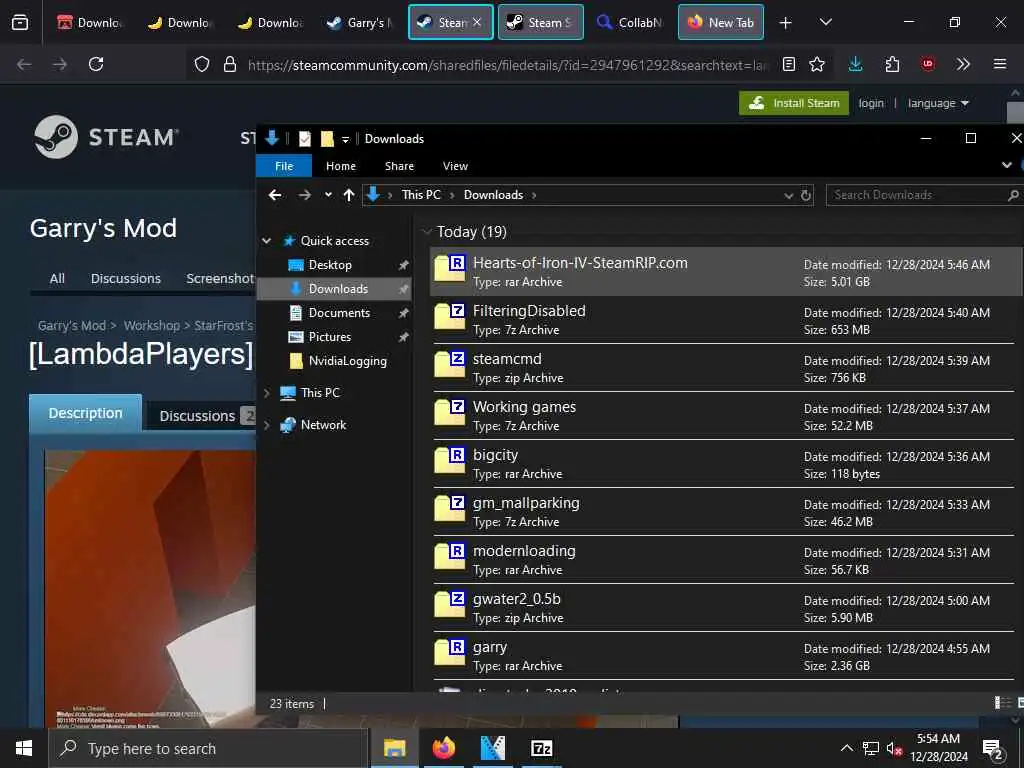
Task: Open the Steam language dropdown
Action: [x=938, y=103]
